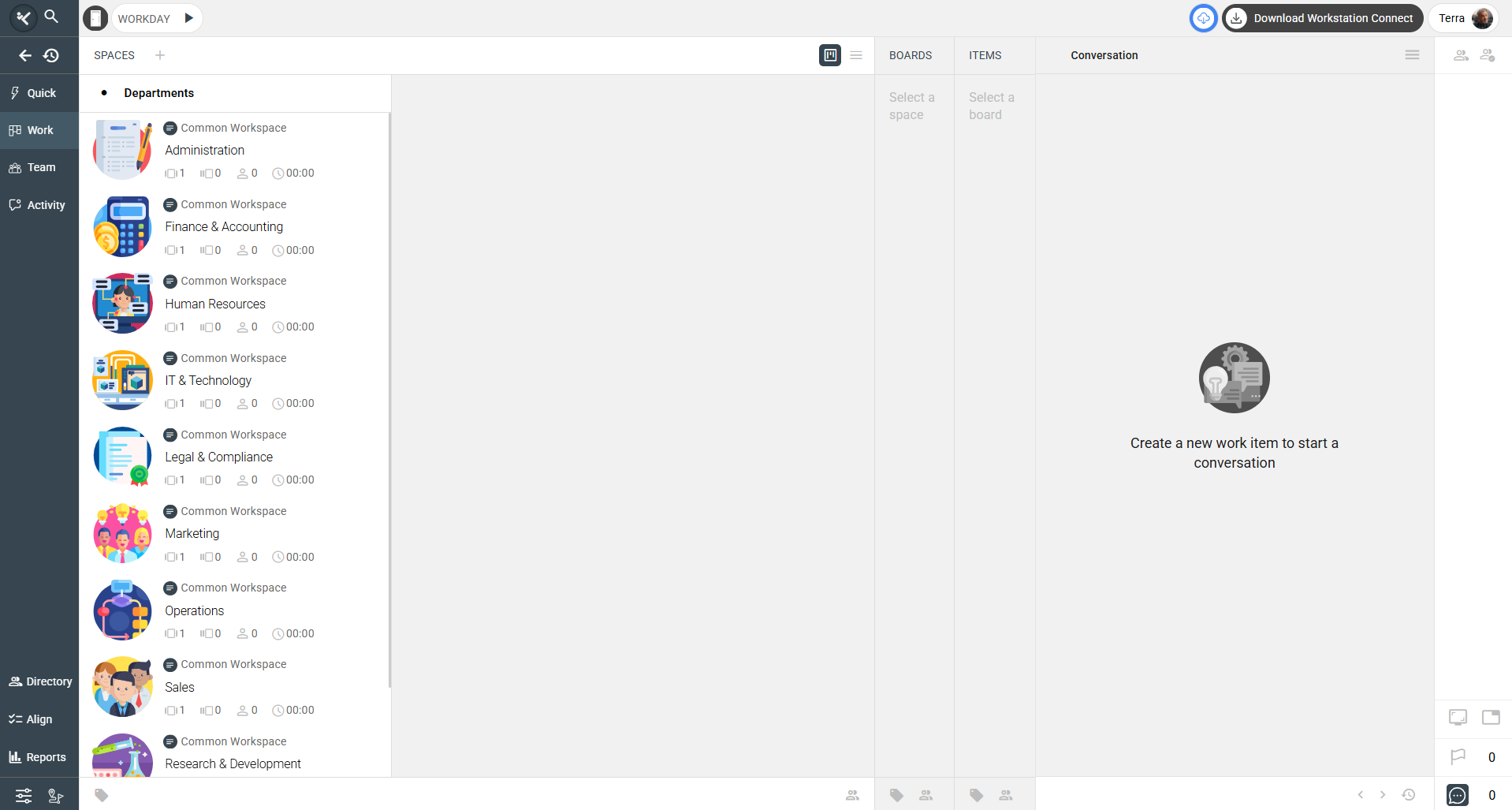Open the Finance & Accounting space
This screenshot has height=810, width=1512.
pos(224,226)
